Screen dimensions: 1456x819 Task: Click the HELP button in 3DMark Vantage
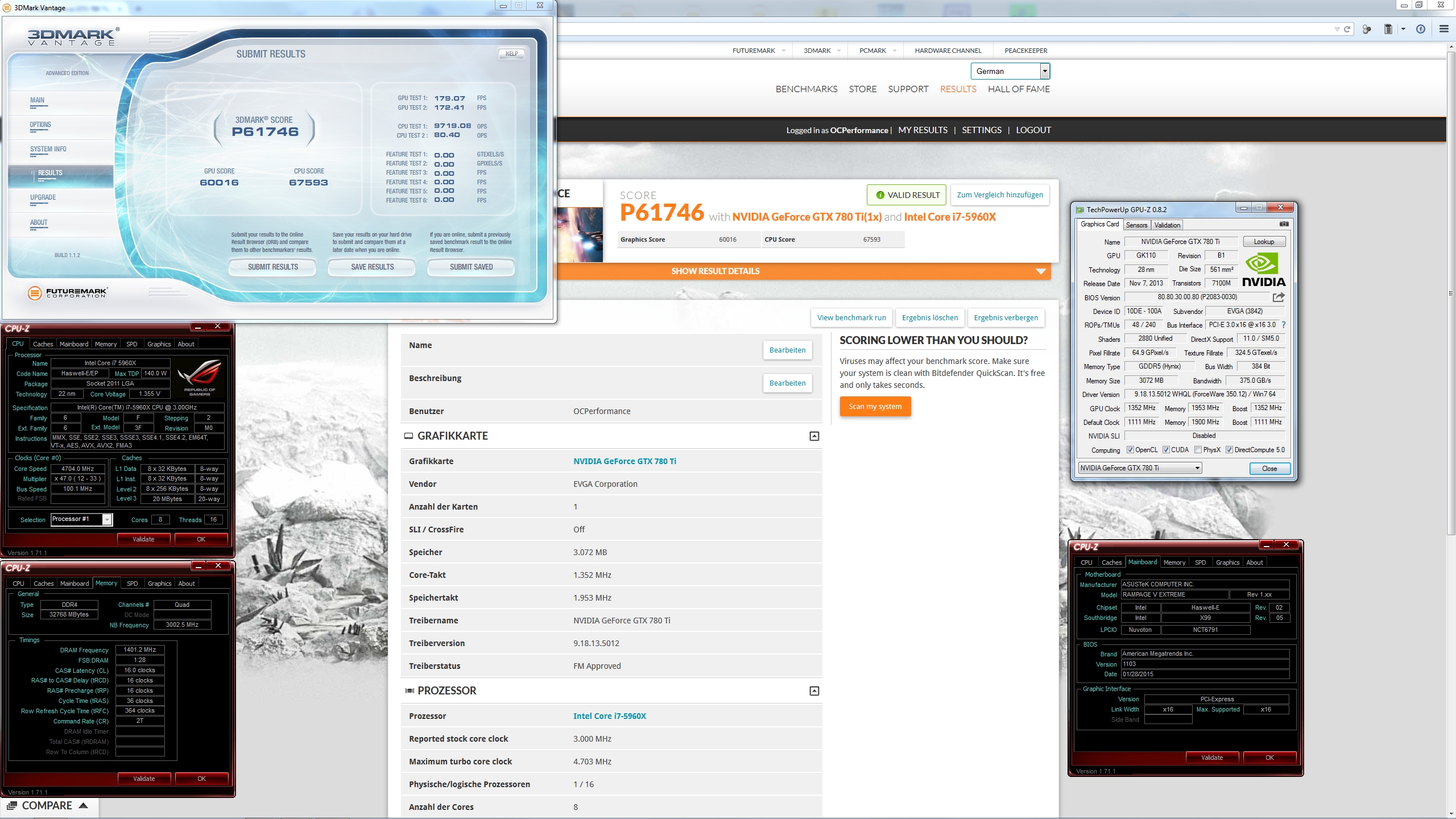[511, 54]
